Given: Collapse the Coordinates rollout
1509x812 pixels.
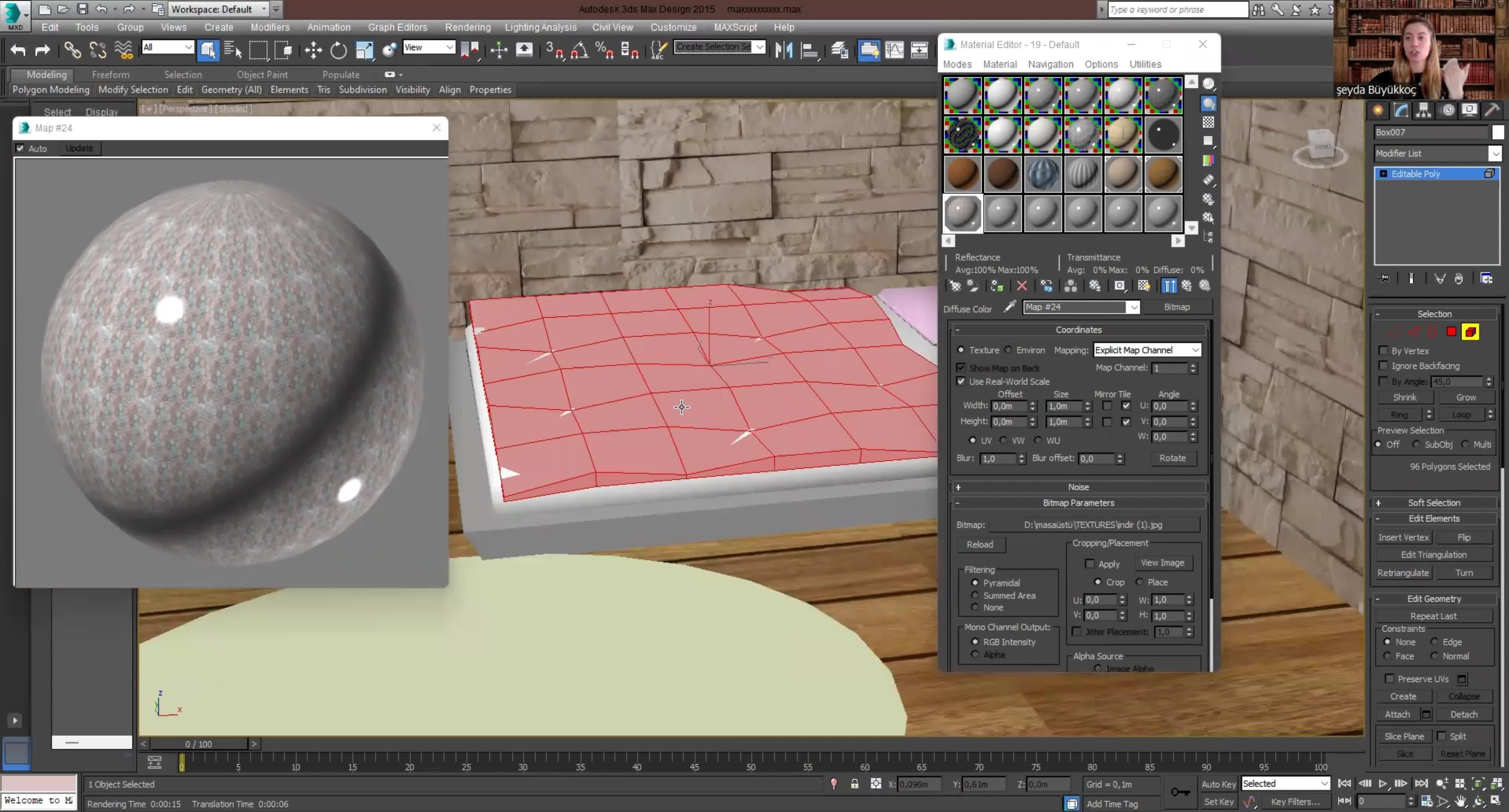Looking at the screenshot, I should point(1078,330).
